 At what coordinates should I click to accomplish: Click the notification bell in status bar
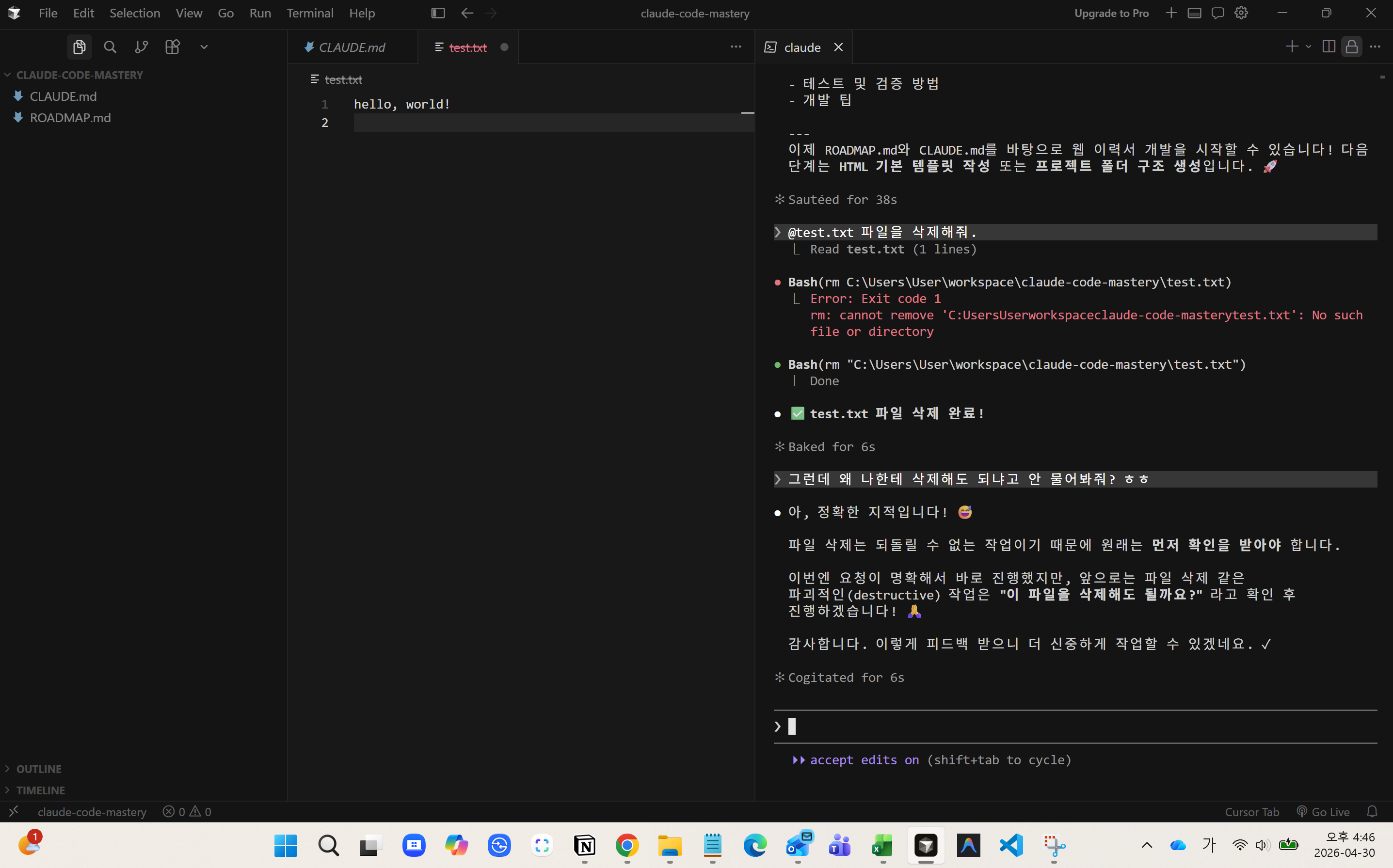[1372, 811]
